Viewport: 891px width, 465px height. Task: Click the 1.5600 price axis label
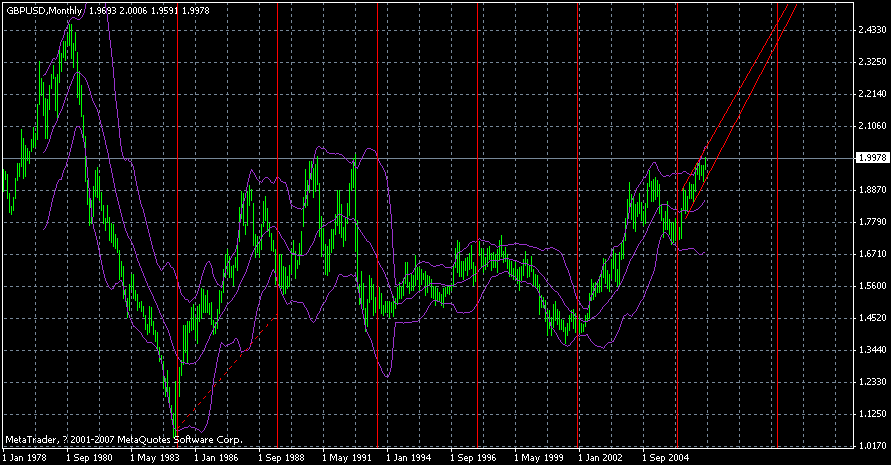pyautogui.click(x=873, y=285)
